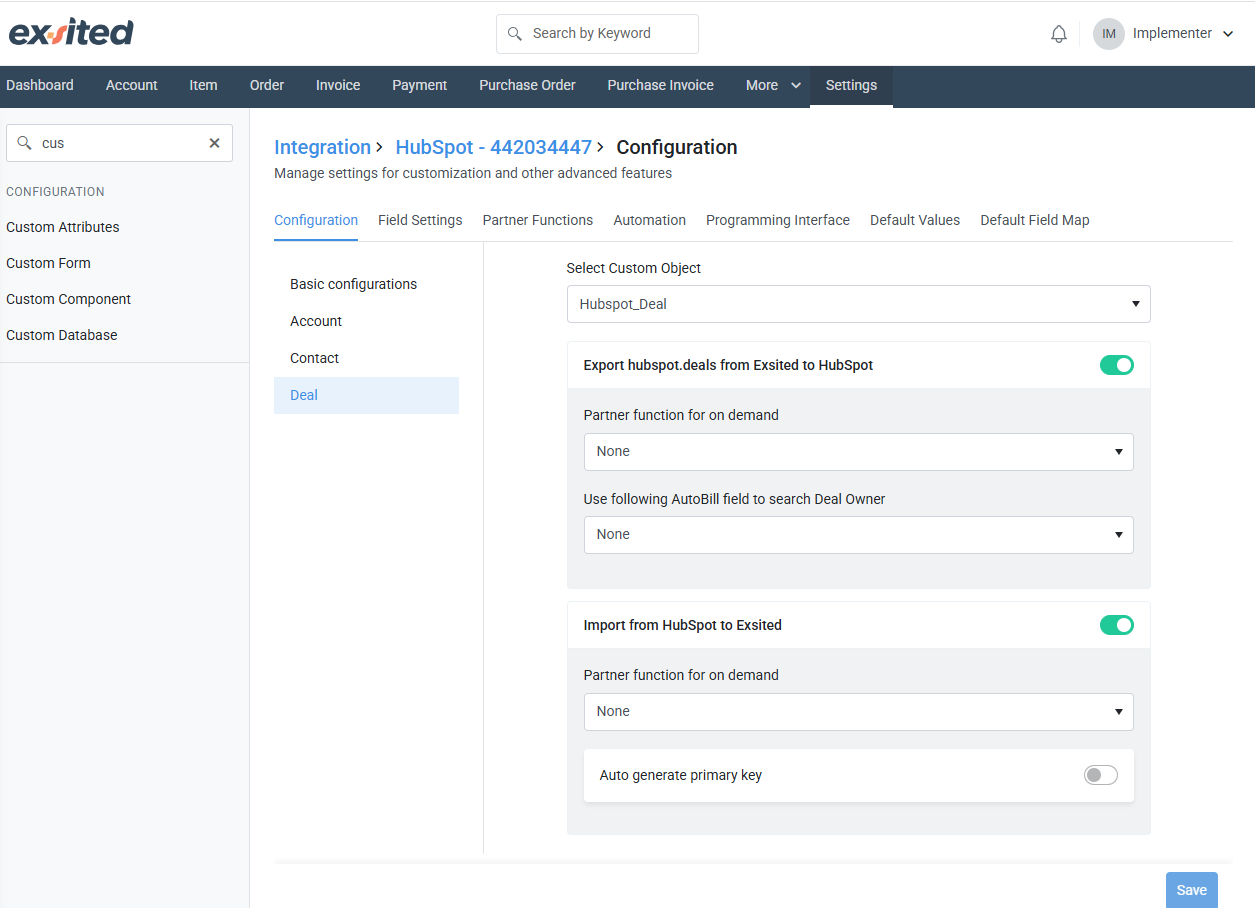Click the Save button
1255x908 pixels.
[x=1192, y=890]
